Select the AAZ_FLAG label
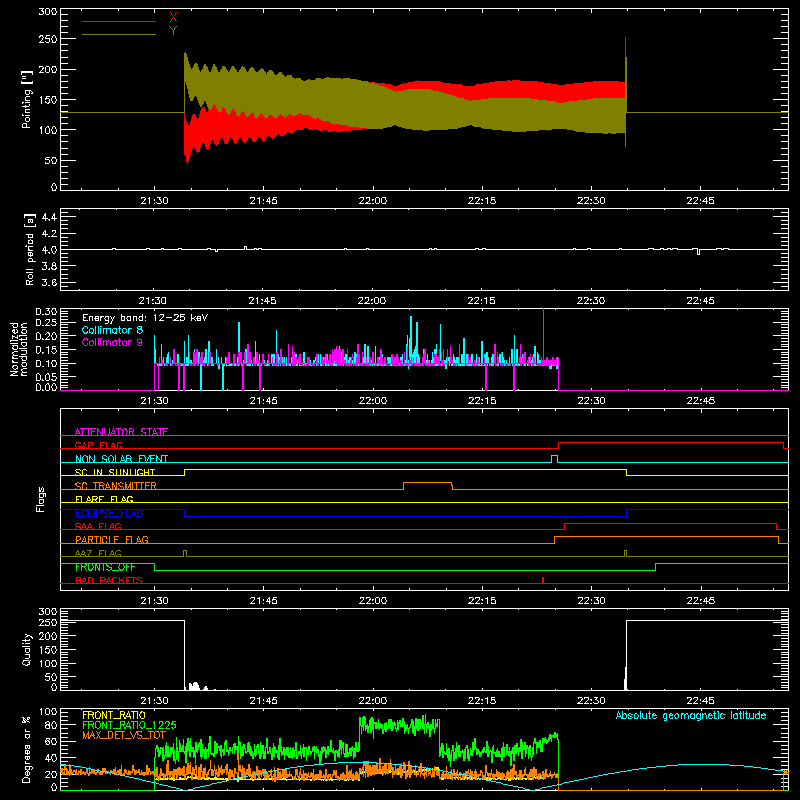This screenshot has height=800, width=800. 98,553
